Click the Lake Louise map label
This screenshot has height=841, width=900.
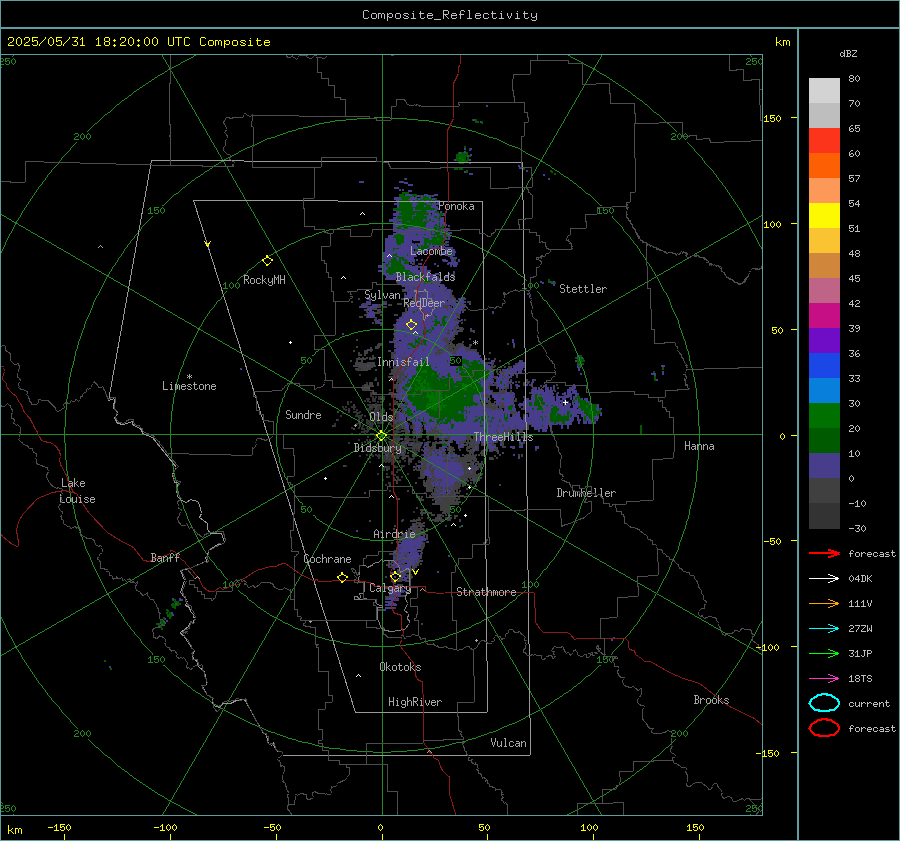(77, 491)
